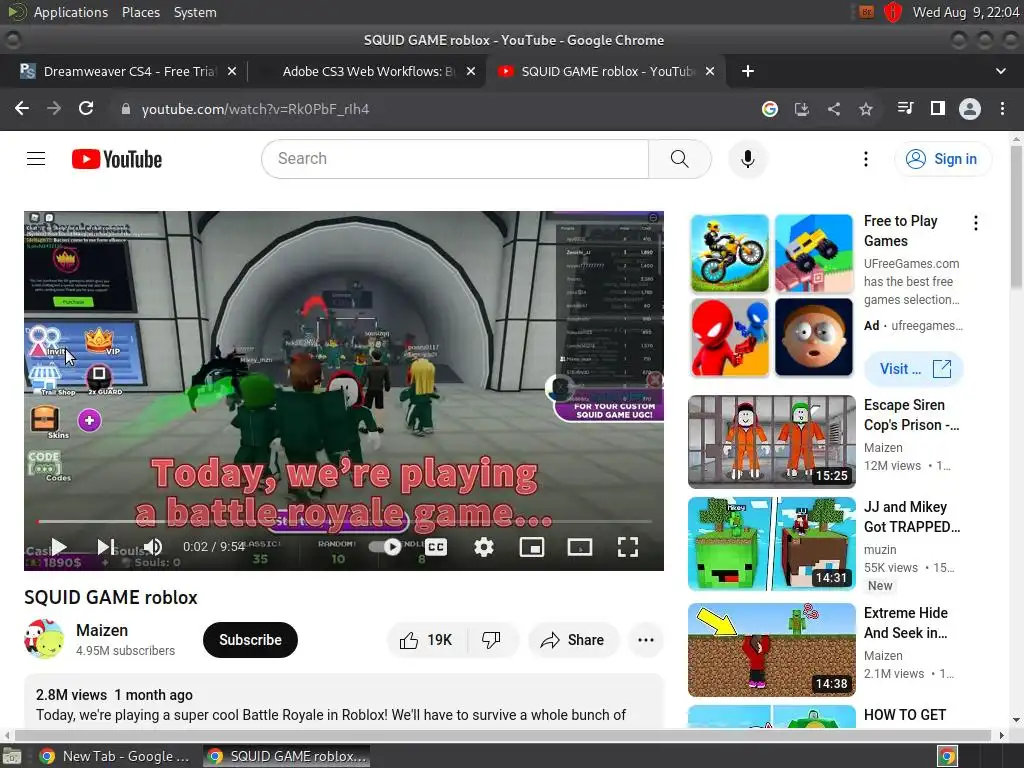Image resolution: width=1024 pixels, height=768 pixels.
Task: Open the System menu
Action: tap(195, 12)
